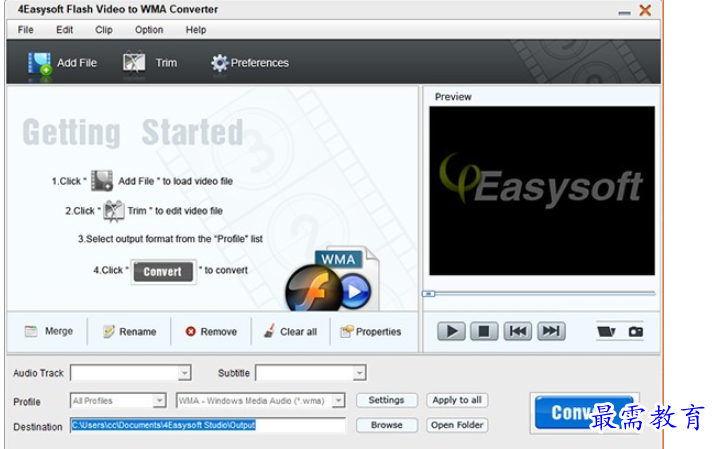Click the Rename pencil icon
The width and height of the screenshot is (713, 449).
[108, 332]
